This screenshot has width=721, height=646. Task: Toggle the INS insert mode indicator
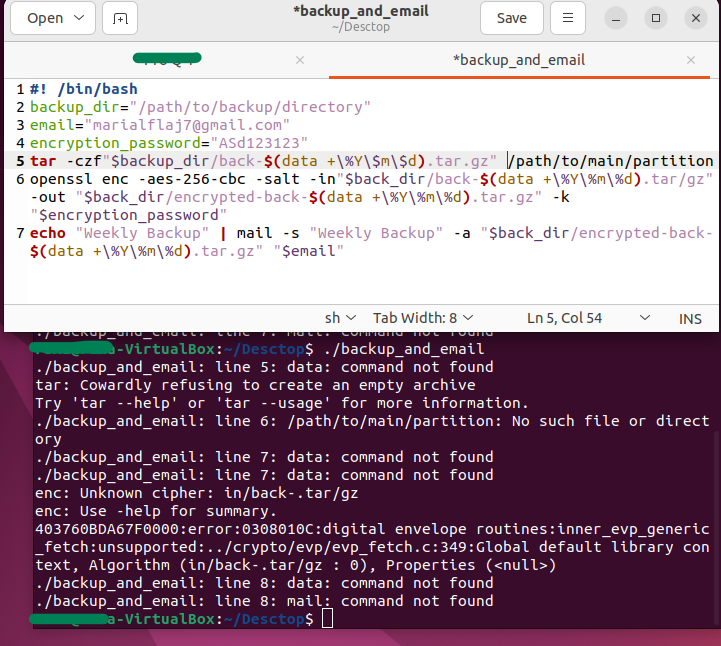[x=690, y=319]
